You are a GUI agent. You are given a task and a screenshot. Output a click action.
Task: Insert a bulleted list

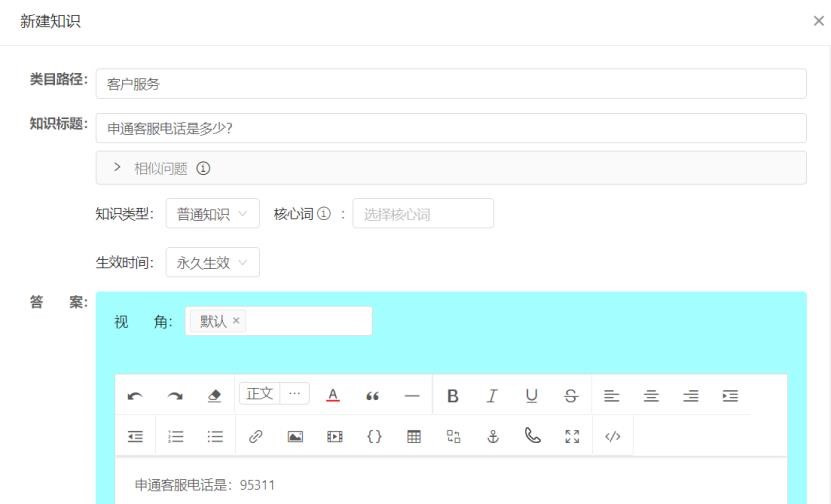tap(215, 436)
